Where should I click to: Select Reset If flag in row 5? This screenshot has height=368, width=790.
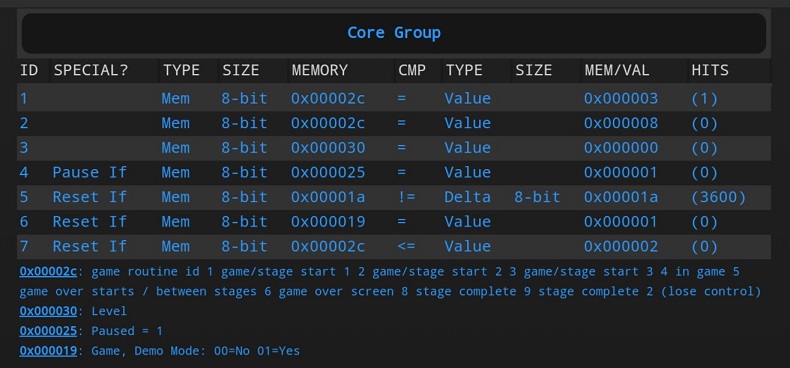point(90,197)
